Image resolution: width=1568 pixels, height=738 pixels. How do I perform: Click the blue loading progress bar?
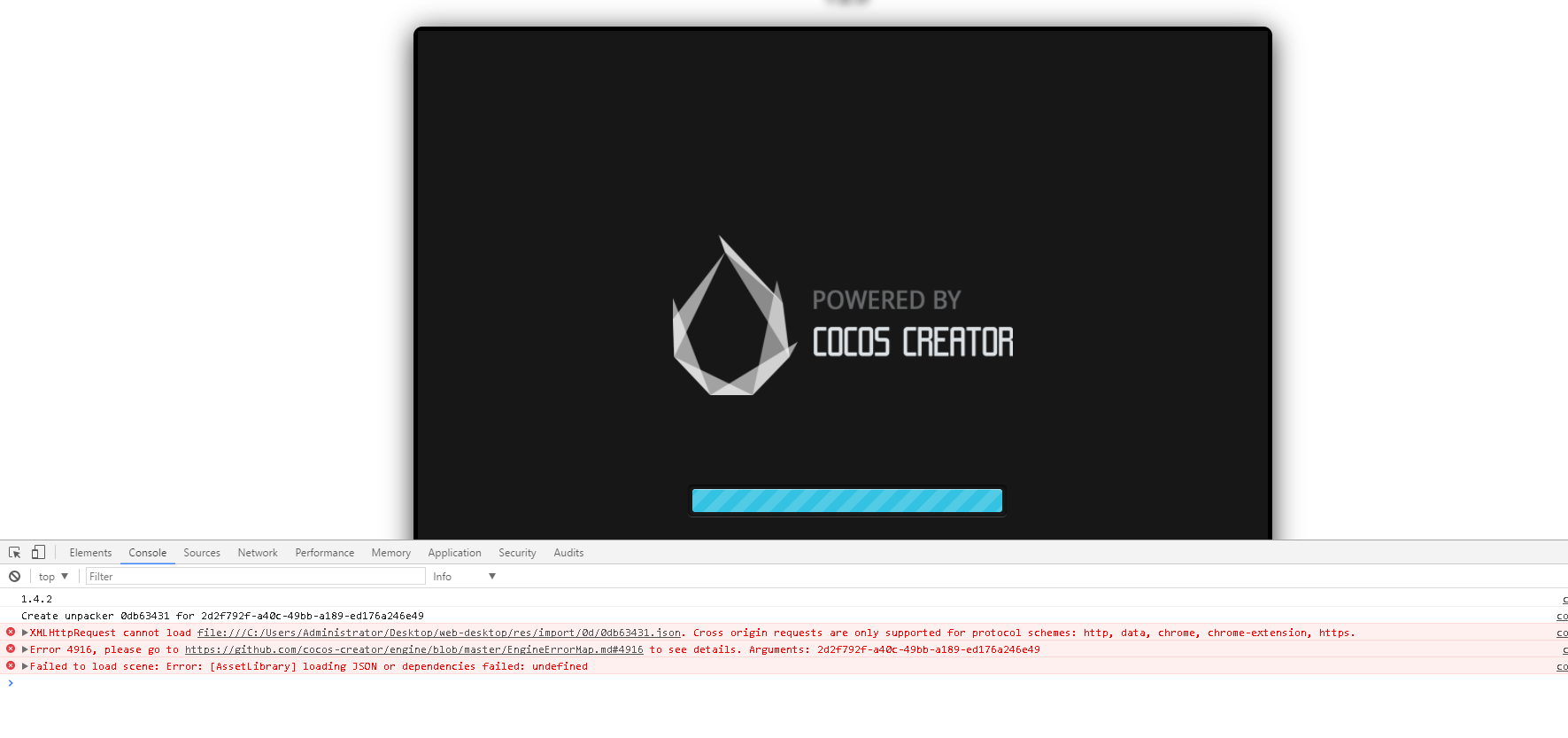click(x=846, y=501)
